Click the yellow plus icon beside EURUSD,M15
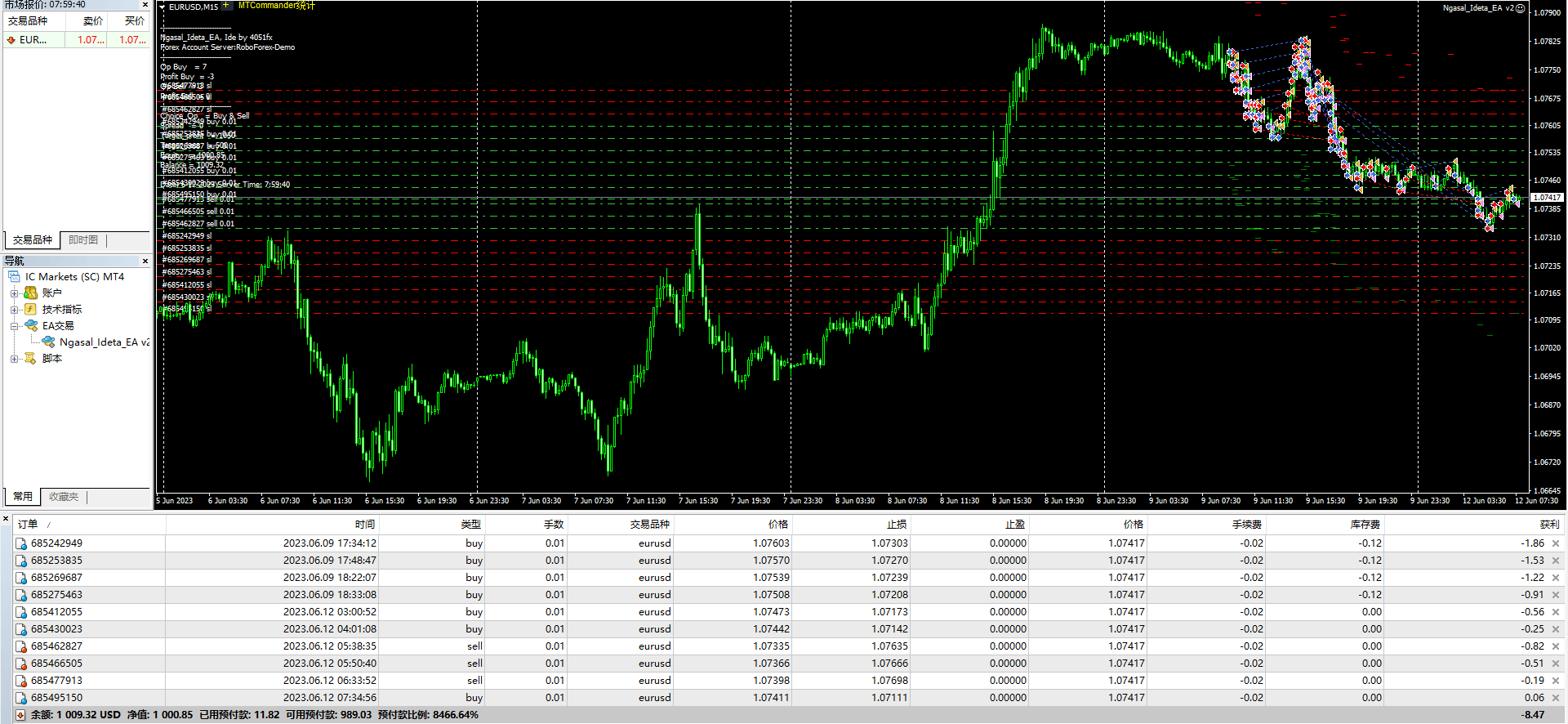This screenshot has width=1568, height=724. click(x=226, y=6)
